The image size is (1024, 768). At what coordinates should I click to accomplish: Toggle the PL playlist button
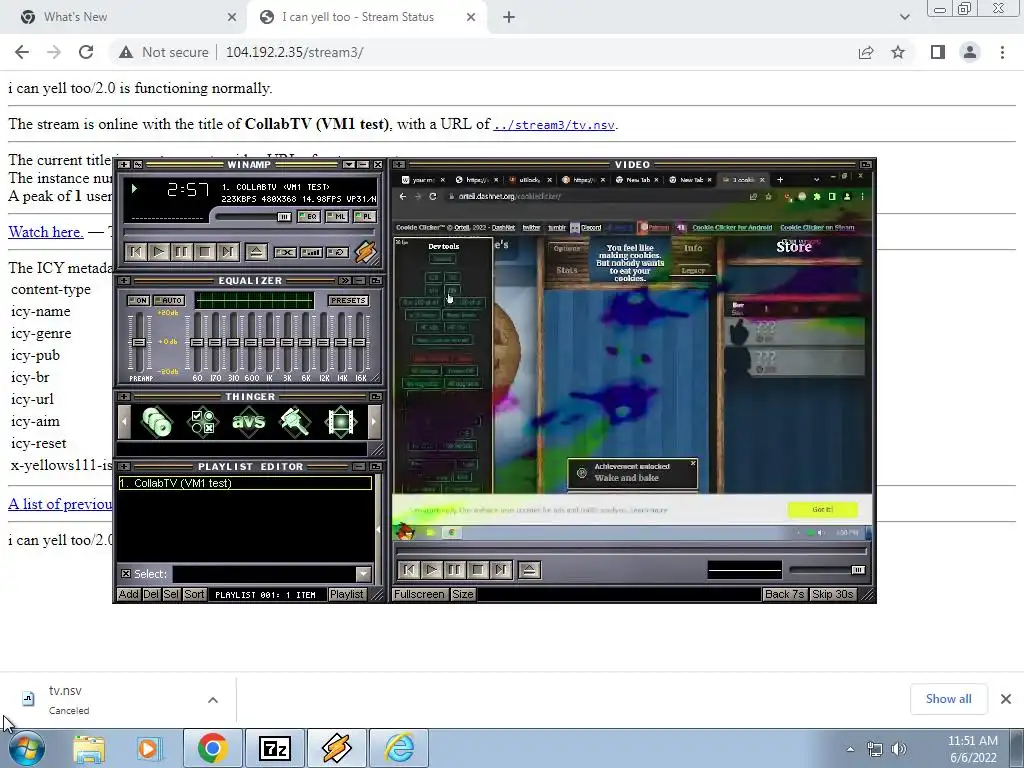click(x=364, y=217)
